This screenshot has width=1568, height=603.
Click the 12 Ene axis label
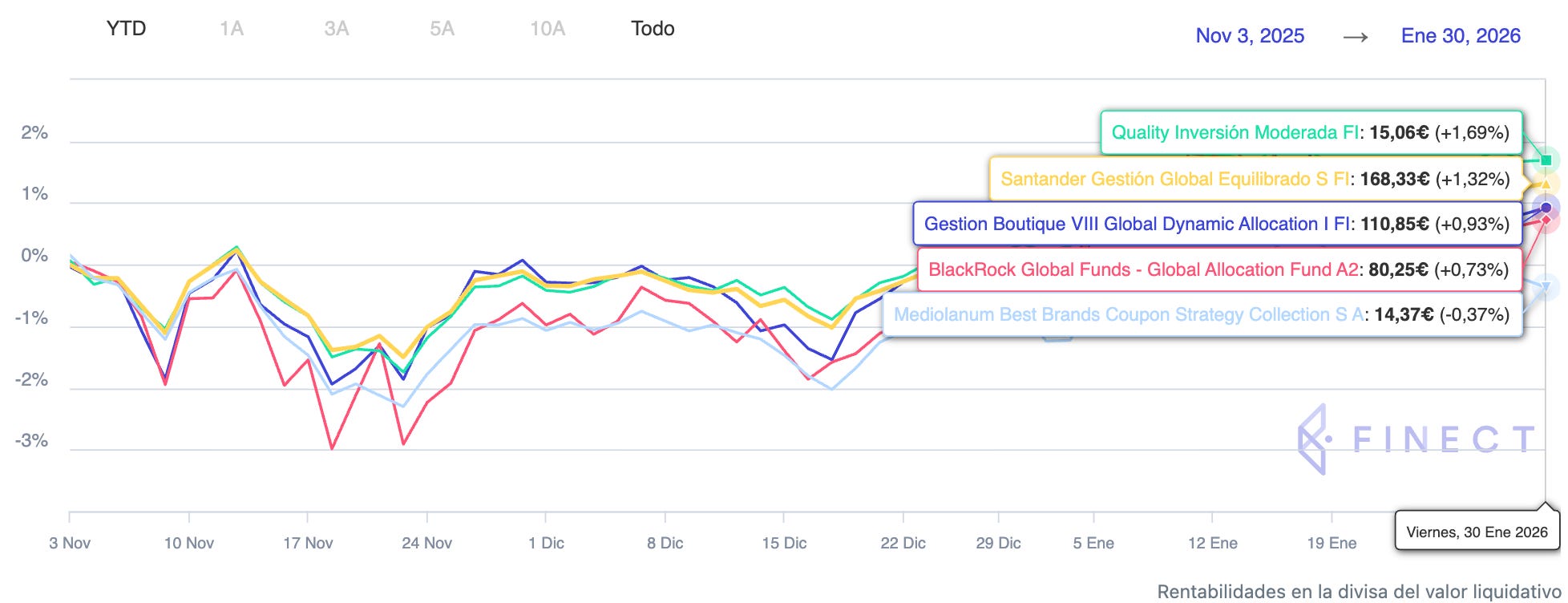1212,544
